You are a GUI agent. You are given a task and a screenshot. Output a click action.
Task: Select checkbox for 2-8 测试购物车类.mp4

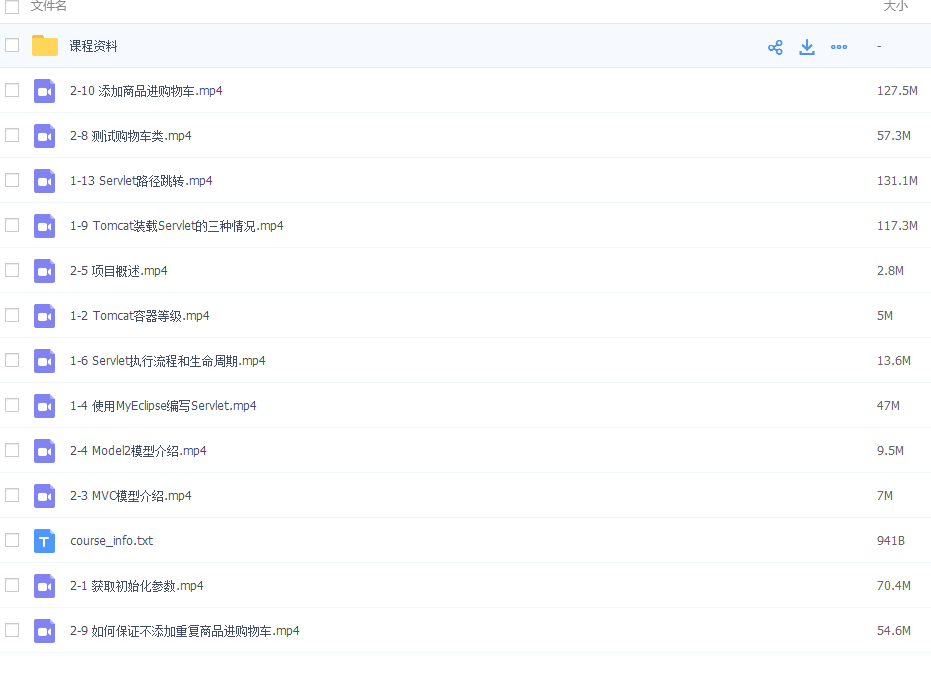point(12,135)
